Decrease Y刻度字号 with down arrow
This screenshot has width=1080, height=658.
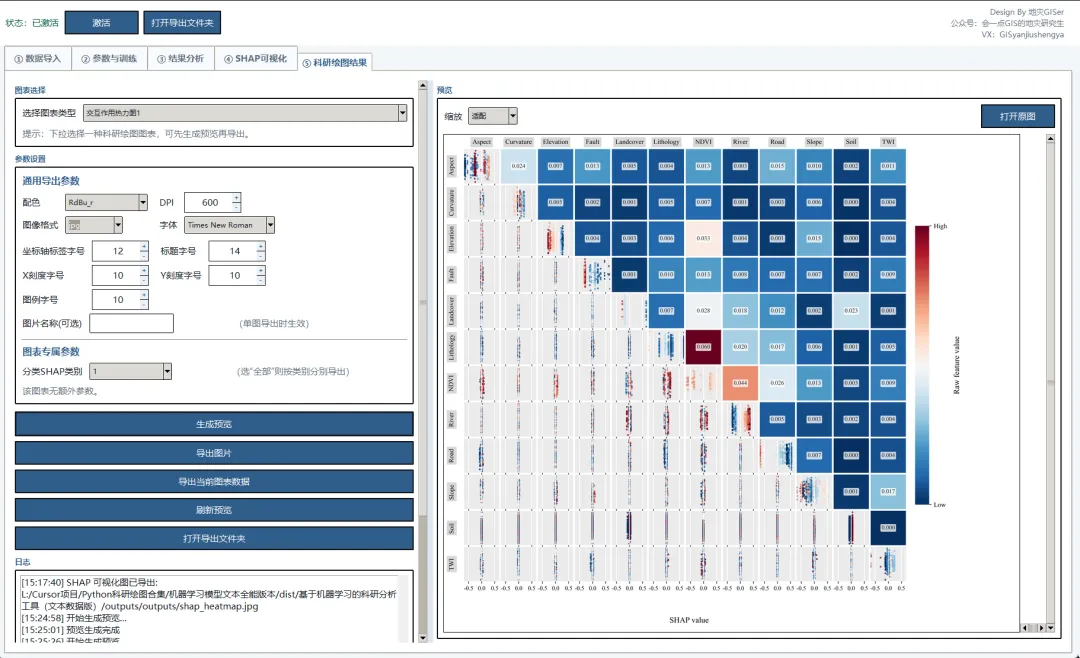tap(260, 280)
